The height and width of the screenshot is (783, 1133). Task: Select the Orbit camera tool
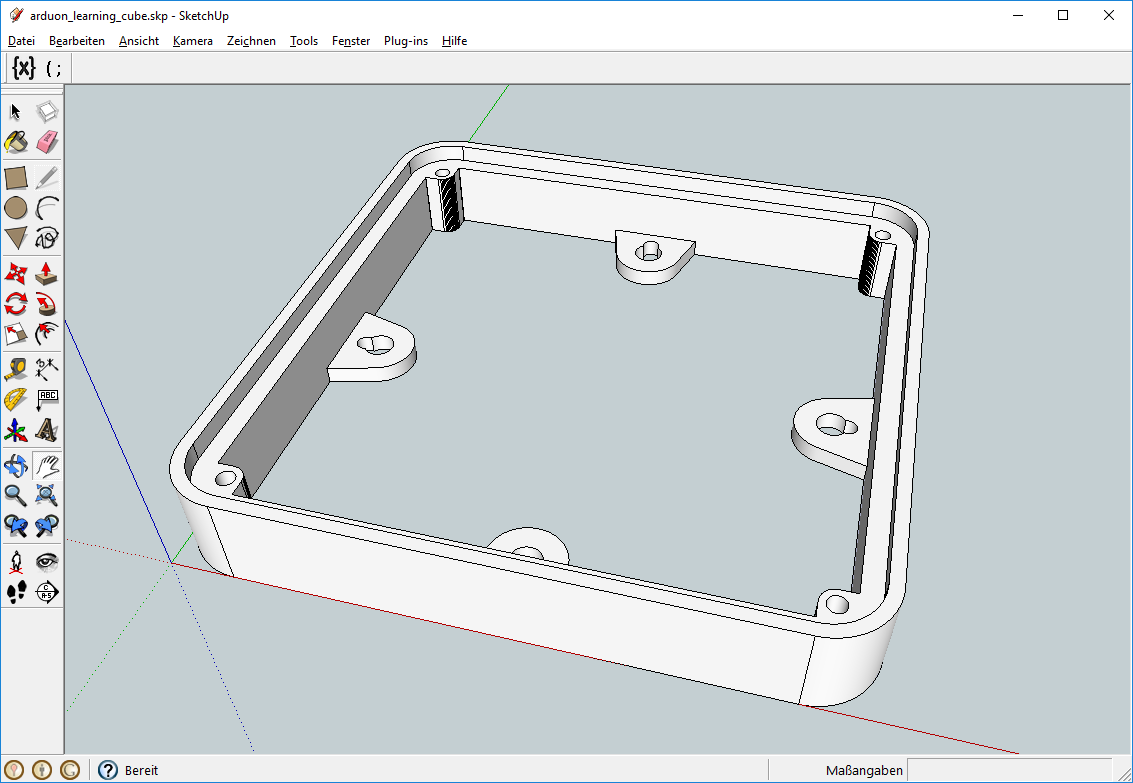(16, 465)
